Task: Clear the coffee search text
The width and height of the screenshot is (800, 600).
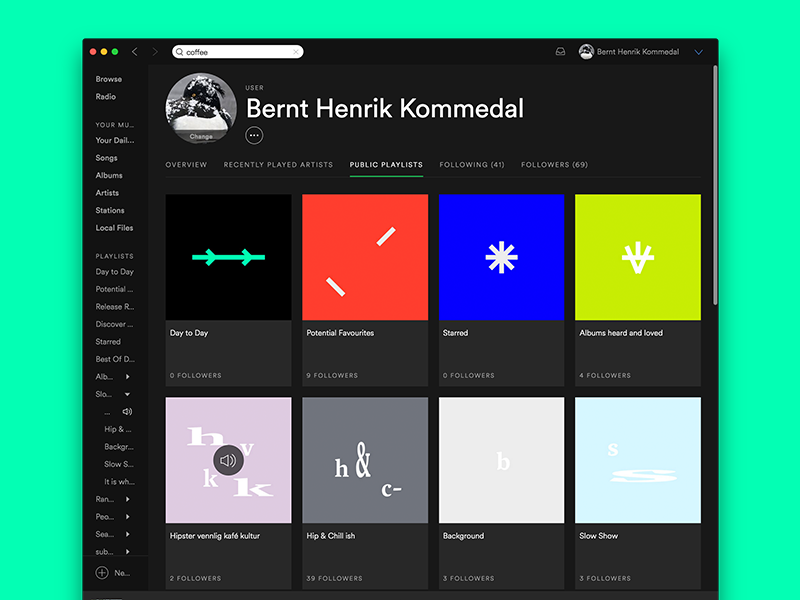Action: tap(296, 52)
